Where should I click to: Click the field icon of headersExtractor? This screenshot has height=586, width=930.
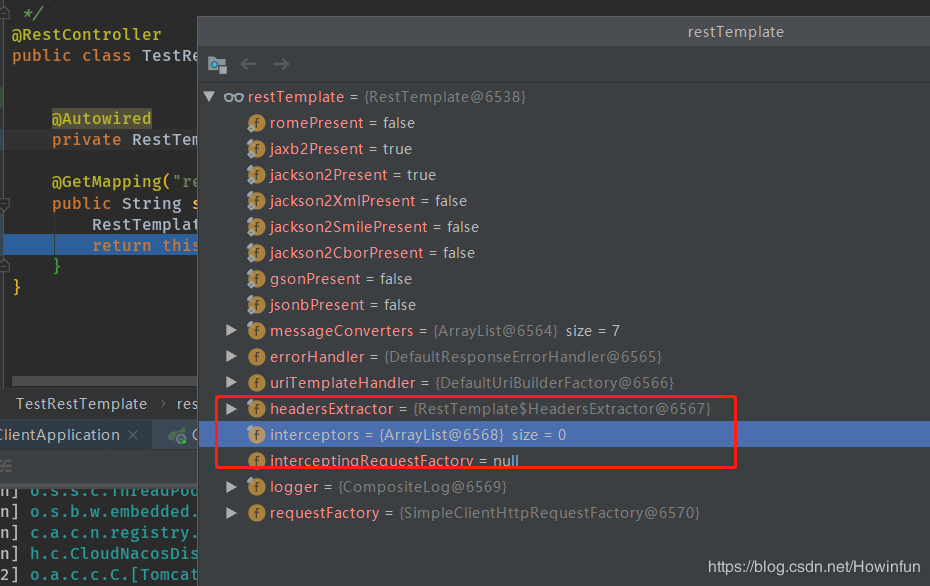(x=256, y=409)
